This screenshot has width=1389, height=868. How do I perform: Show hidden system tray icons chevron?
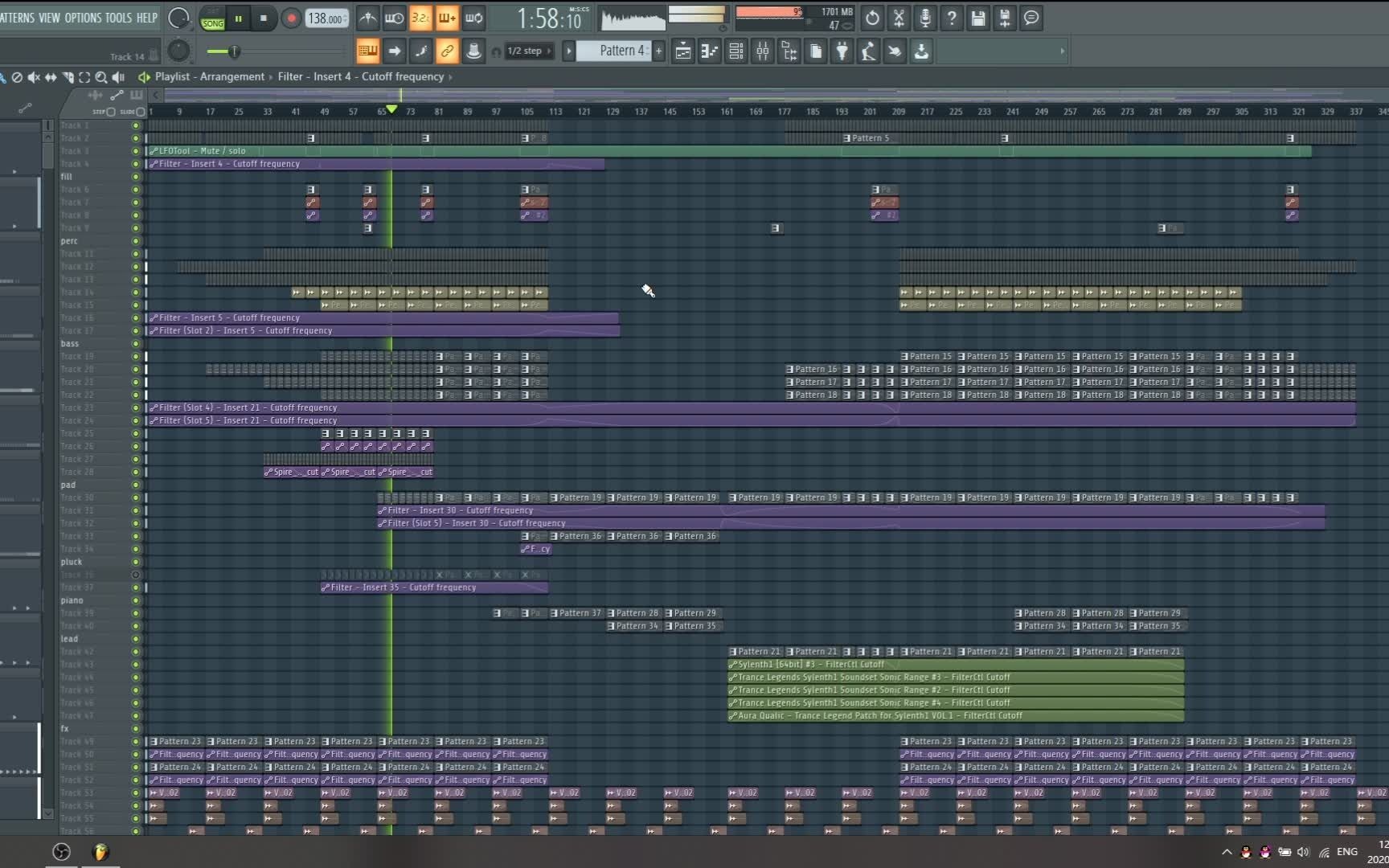(x=1227, y=852)
